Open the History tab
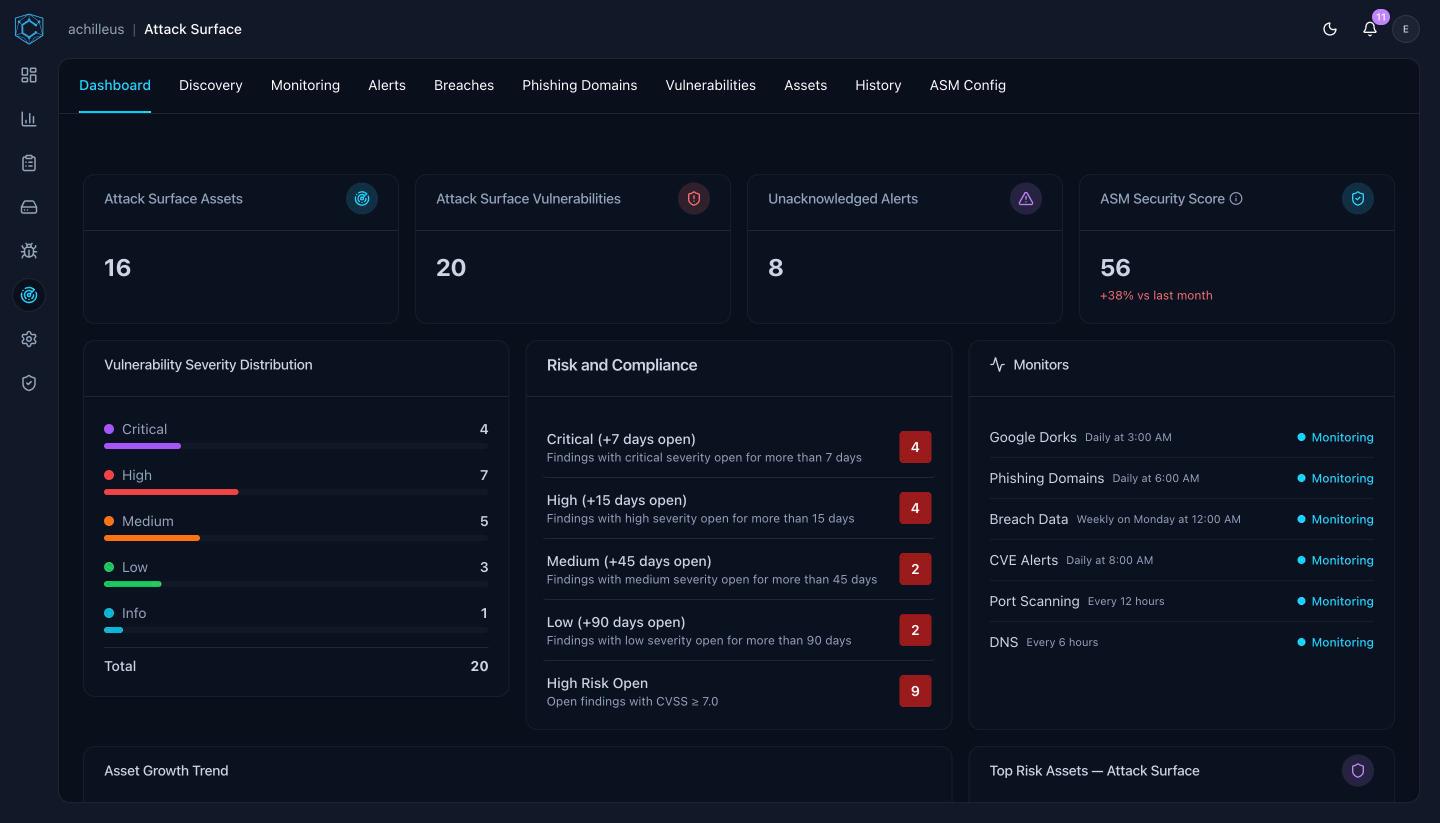The height and width of the screenshot is (823, 1440). pyautogui.click(x=878, y=85)
